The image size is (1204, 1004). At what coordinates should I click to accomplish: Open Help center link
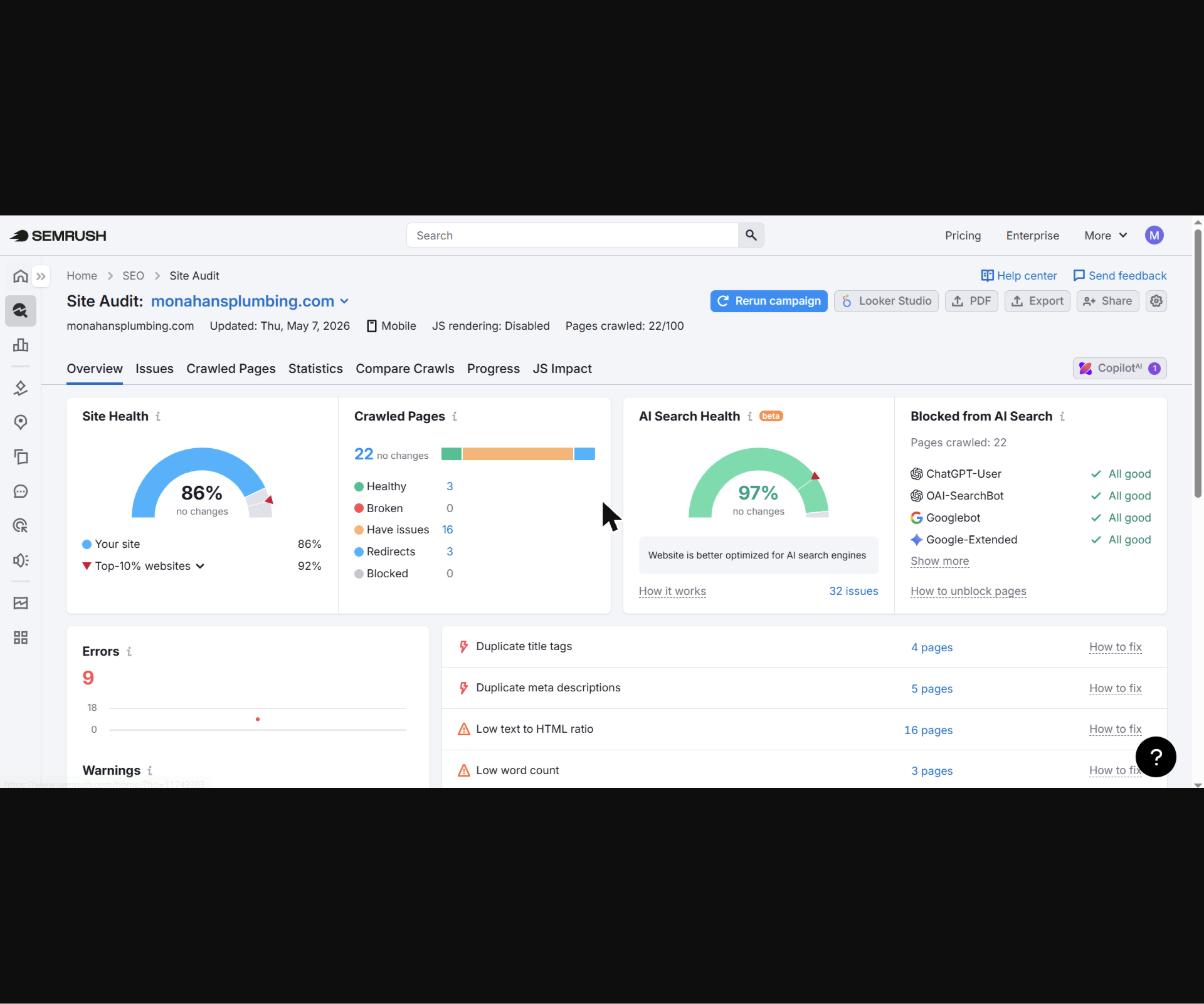[1018, 276]
